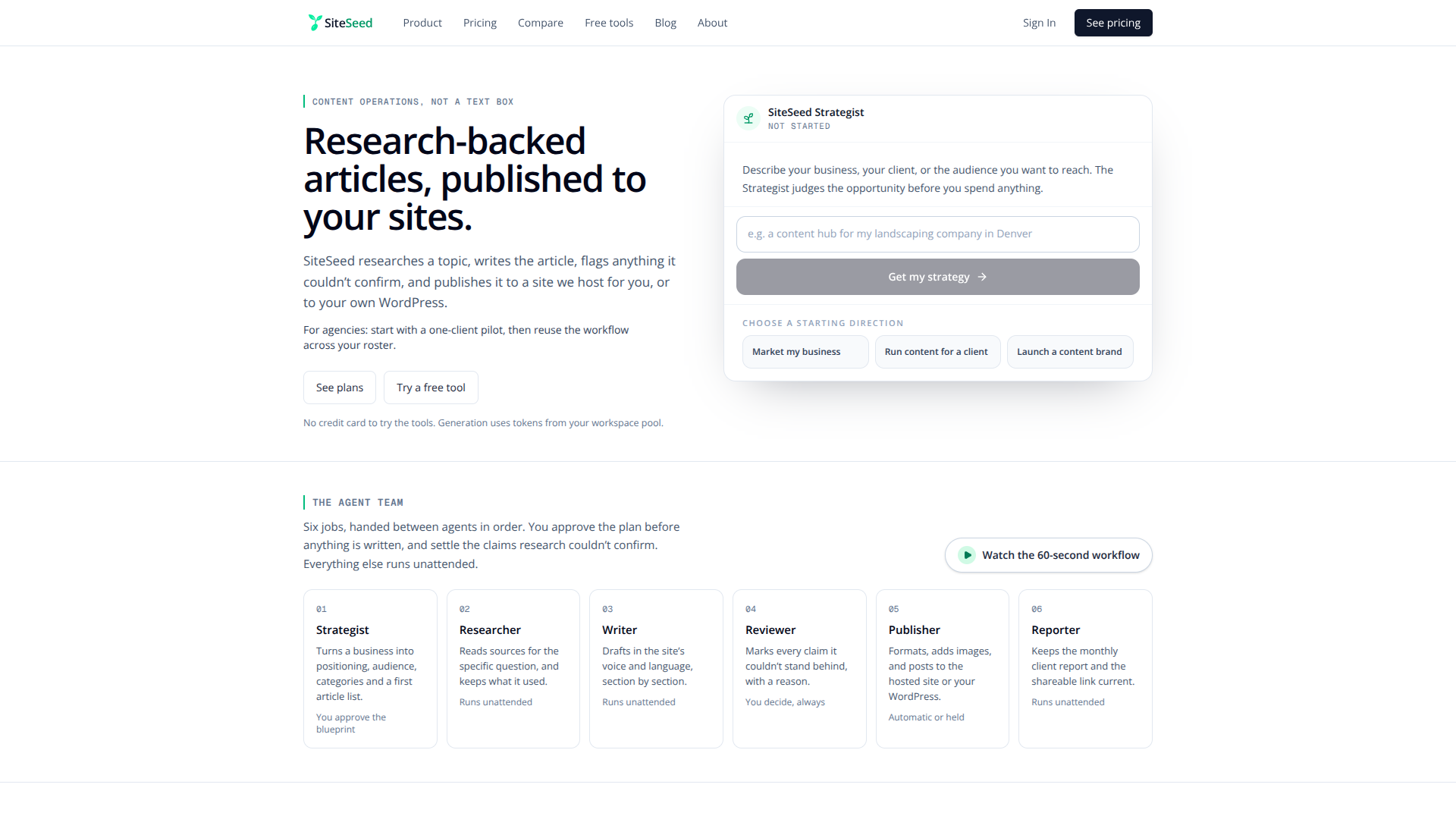Click the 'Six jobs, handed between agents' paragraph
Screen dimensions: 1456x819
pyautogui.click(x=491, y=545)
